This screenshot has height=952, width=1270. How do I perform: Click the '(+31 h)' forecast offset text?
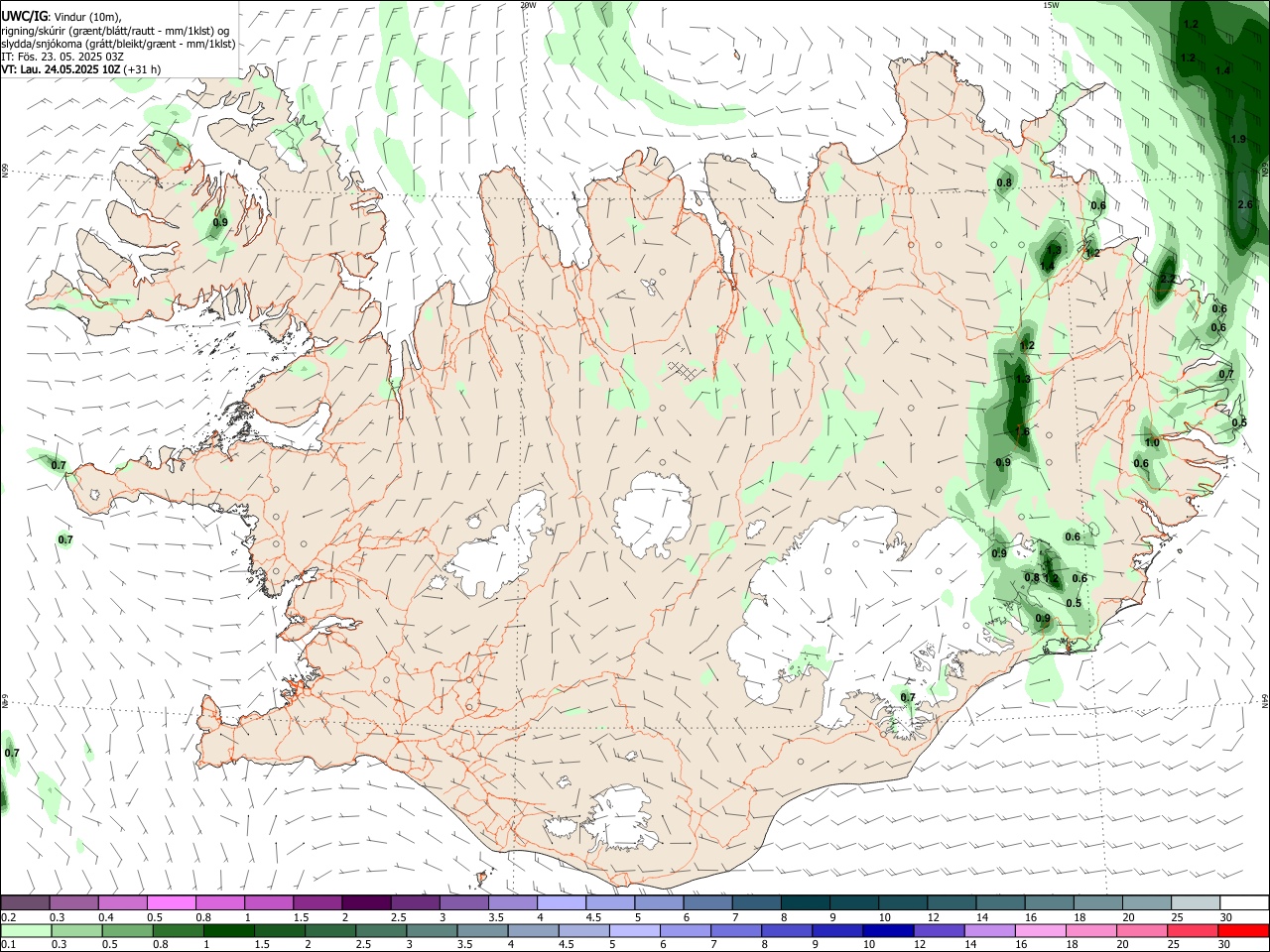pyautogui.click(x=143, y=69)
